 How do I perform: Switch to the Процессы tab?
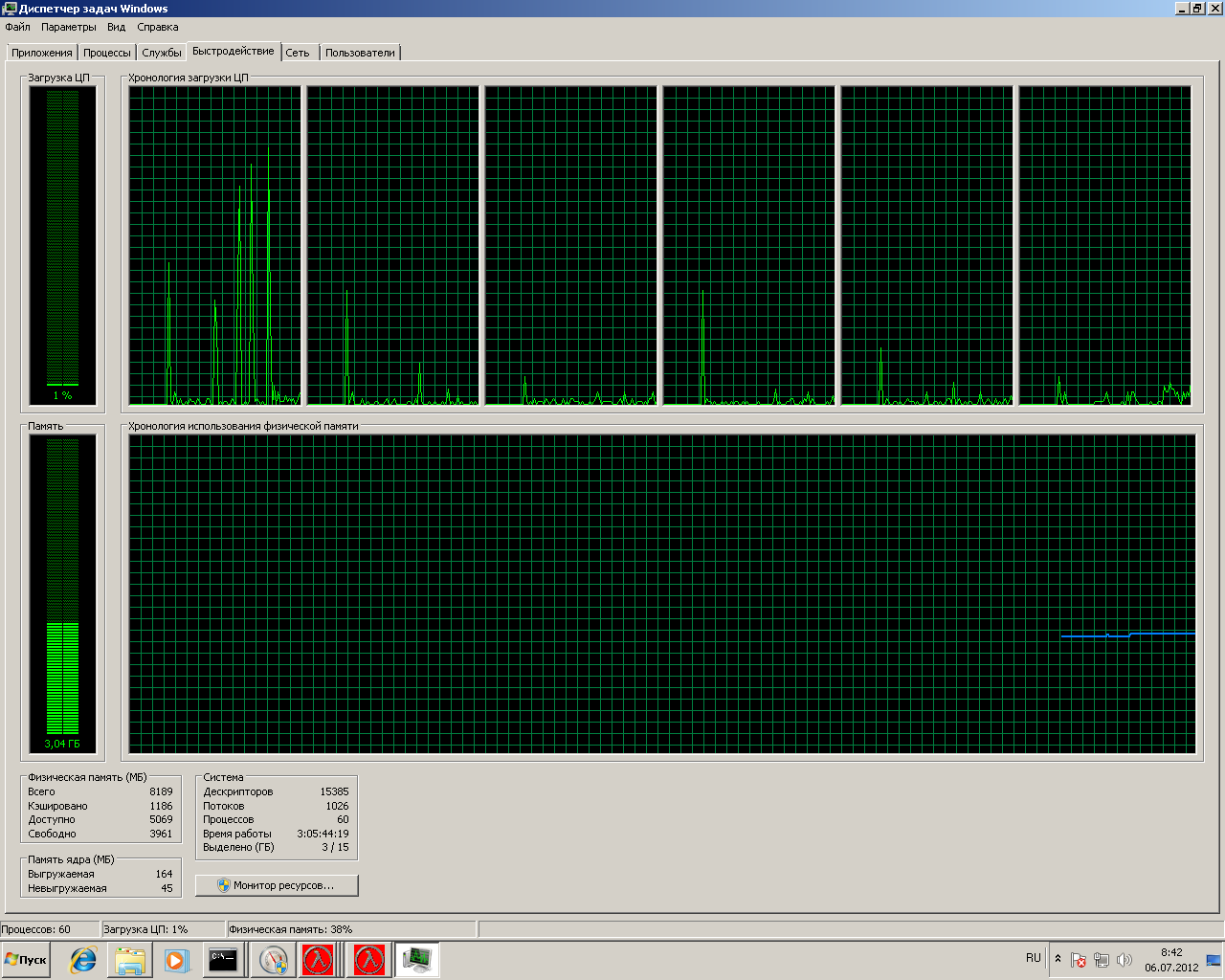(107, 53)
